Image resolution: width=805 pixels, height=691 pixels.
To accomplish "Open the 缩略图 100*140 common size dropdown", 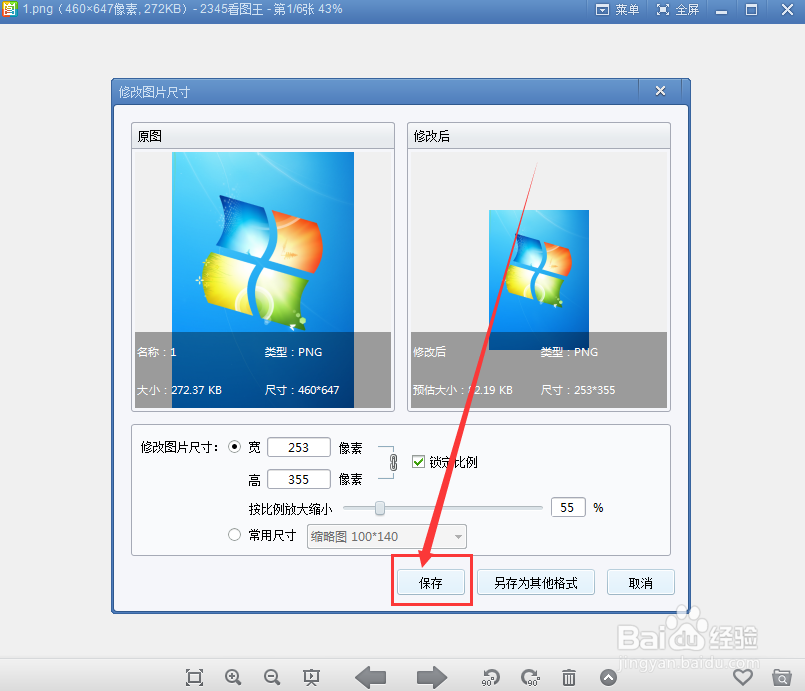I will [x=387, y=536].
